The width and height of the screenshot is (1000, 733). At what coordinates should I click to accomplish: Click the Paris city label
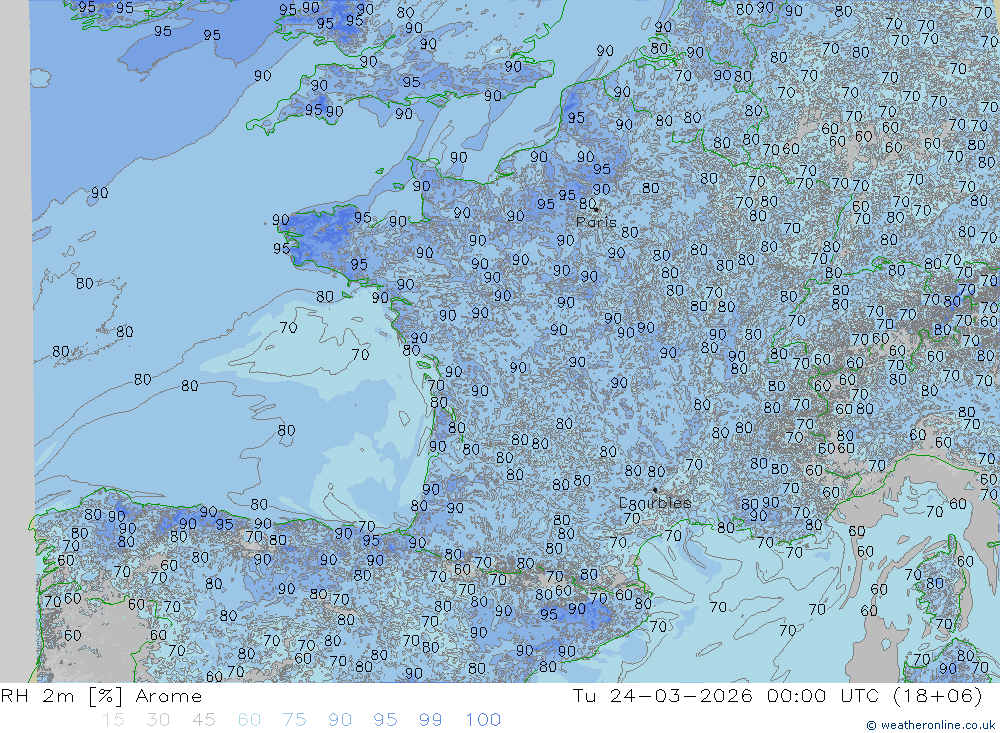[x=596, y=222]
